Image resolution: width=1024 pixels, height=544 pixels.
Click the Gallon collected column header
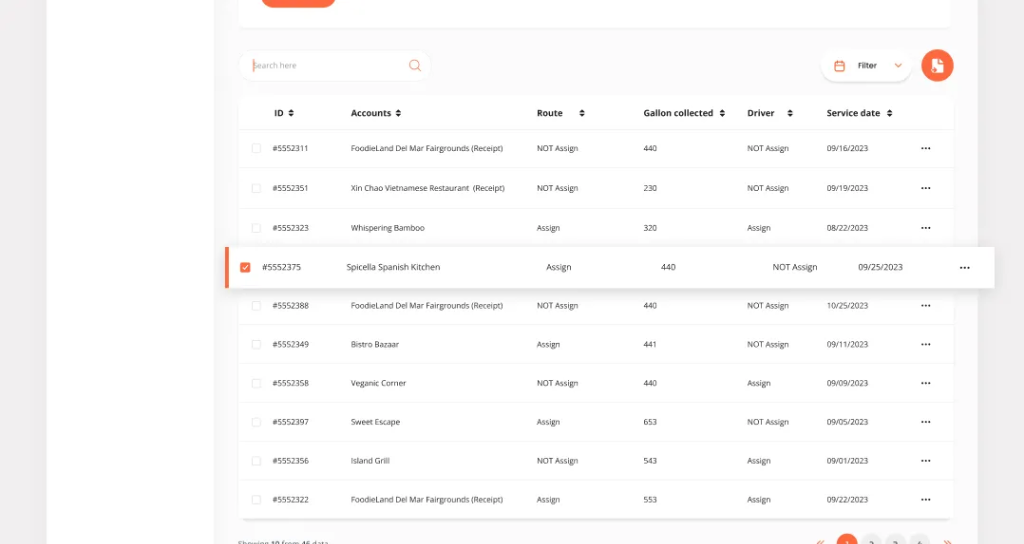[678, 113]
